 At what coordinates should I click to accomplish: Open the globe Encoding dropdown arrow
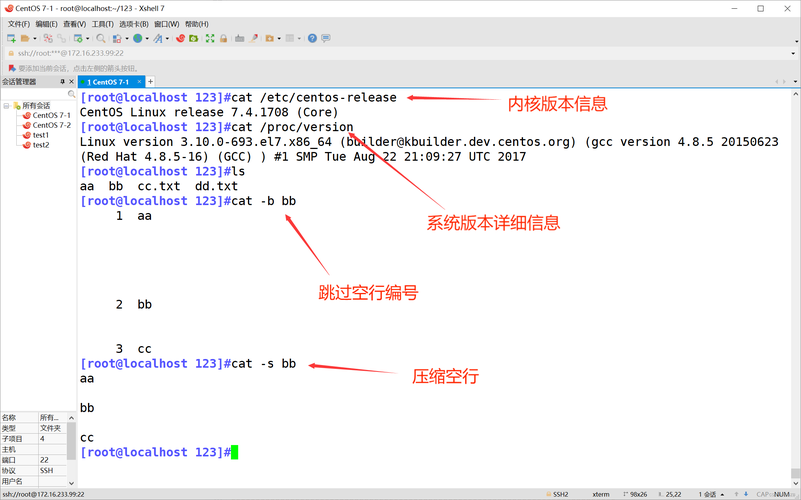click(147, 39)
